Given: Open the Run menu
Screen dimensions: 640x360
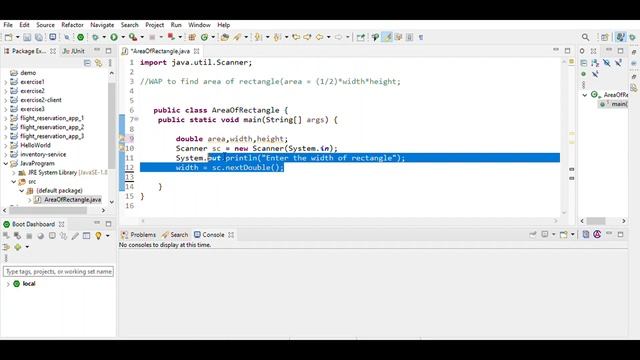Looking at the screenshot, I should [176, 25].
